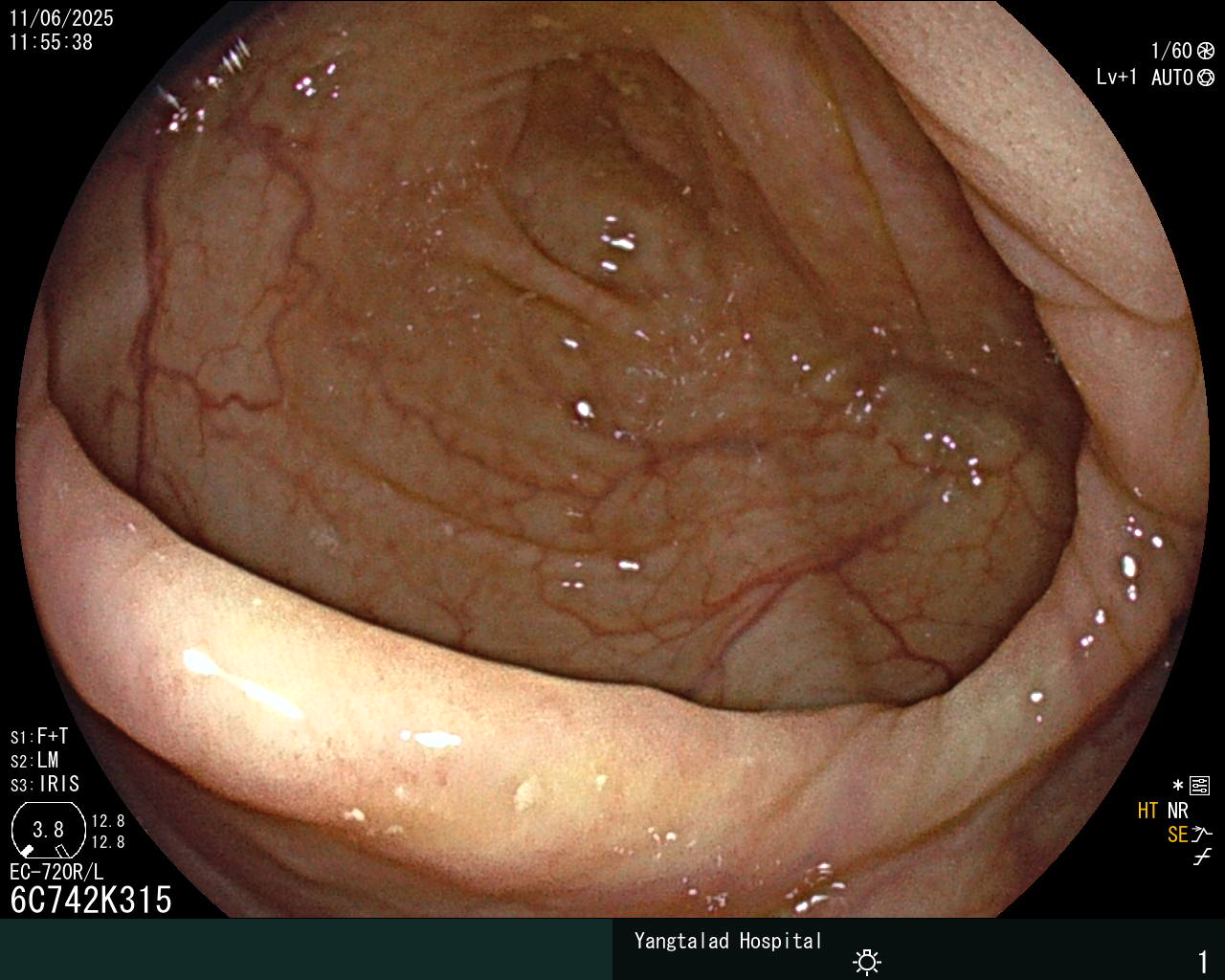Click the serial number 6C742K315
Screen dimensions: 1225x980
click(x=91, y=901)
